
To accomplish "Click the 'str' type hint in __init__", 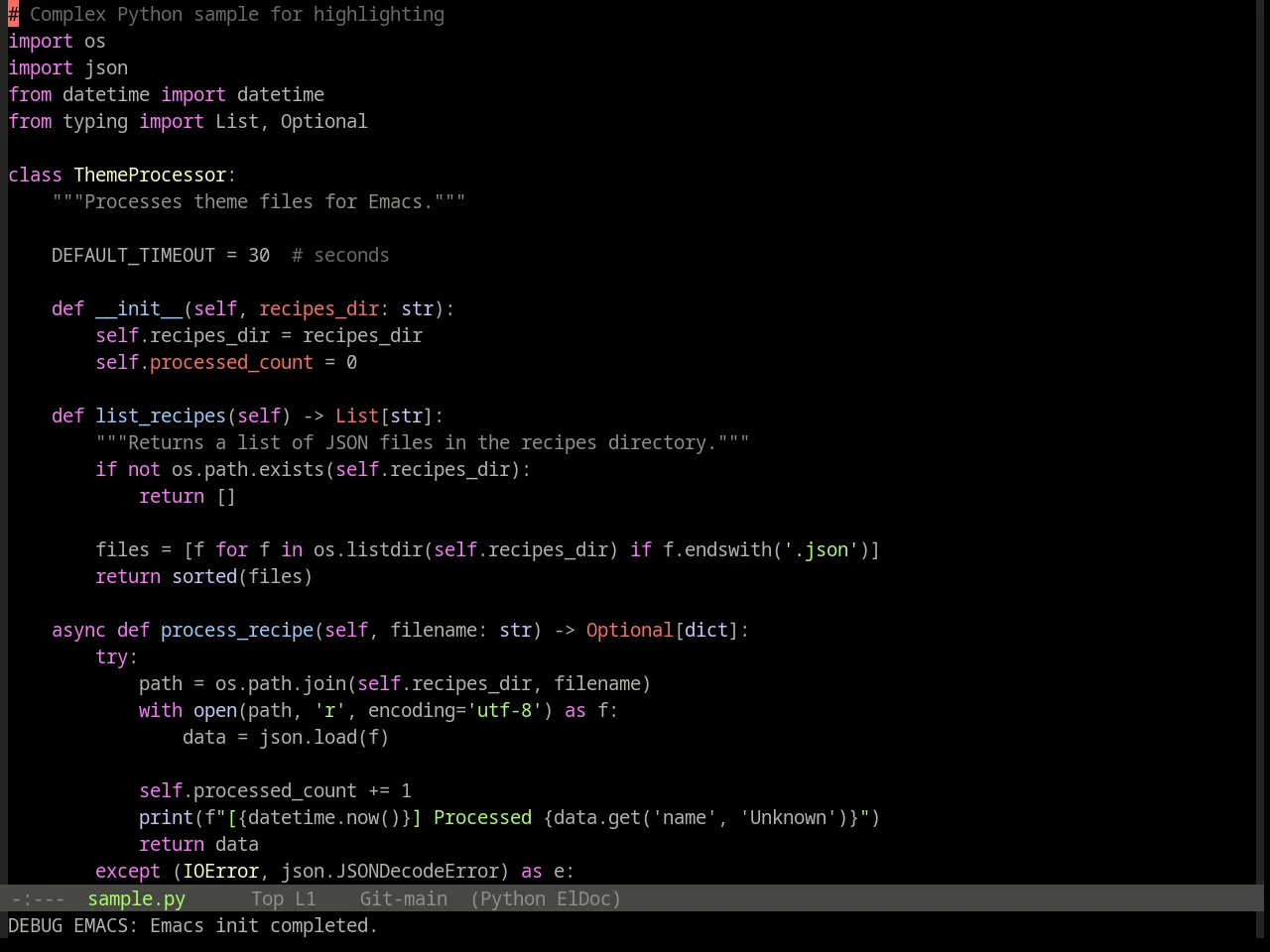I will pyautogui.click(x=417, y=308).
